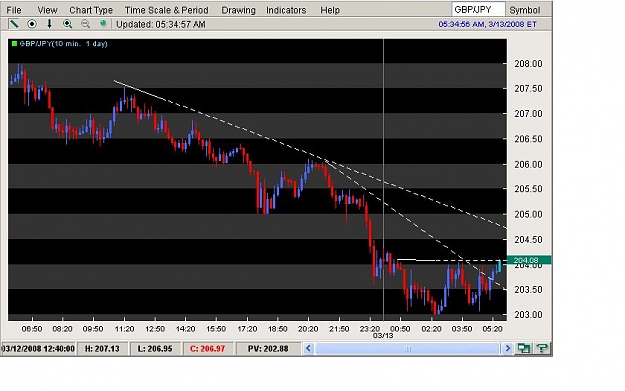625x391 pixels.
Task: Click the scrollbar right arrow
Action: (x=507, y=348)
